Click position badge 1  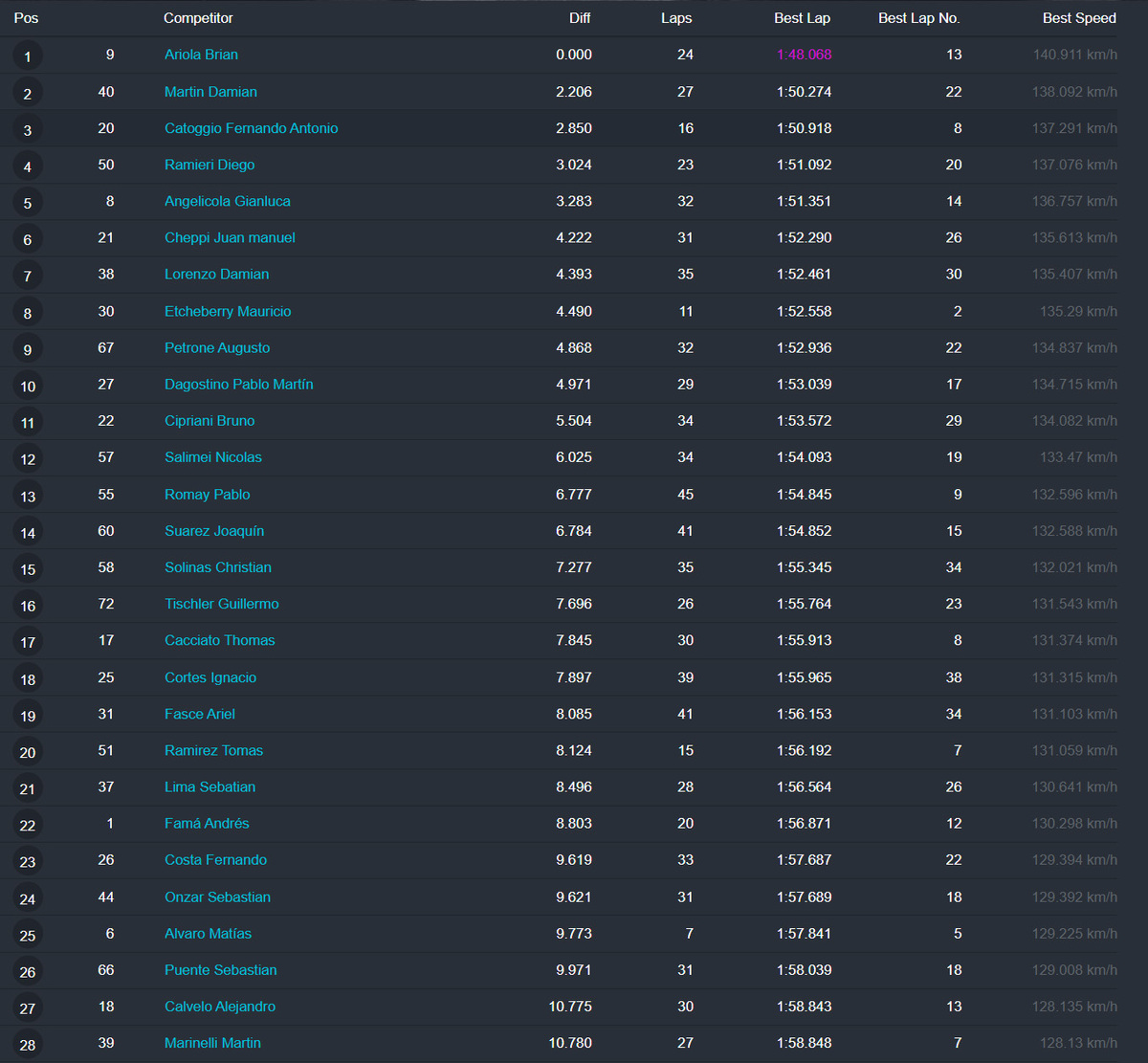28,56
